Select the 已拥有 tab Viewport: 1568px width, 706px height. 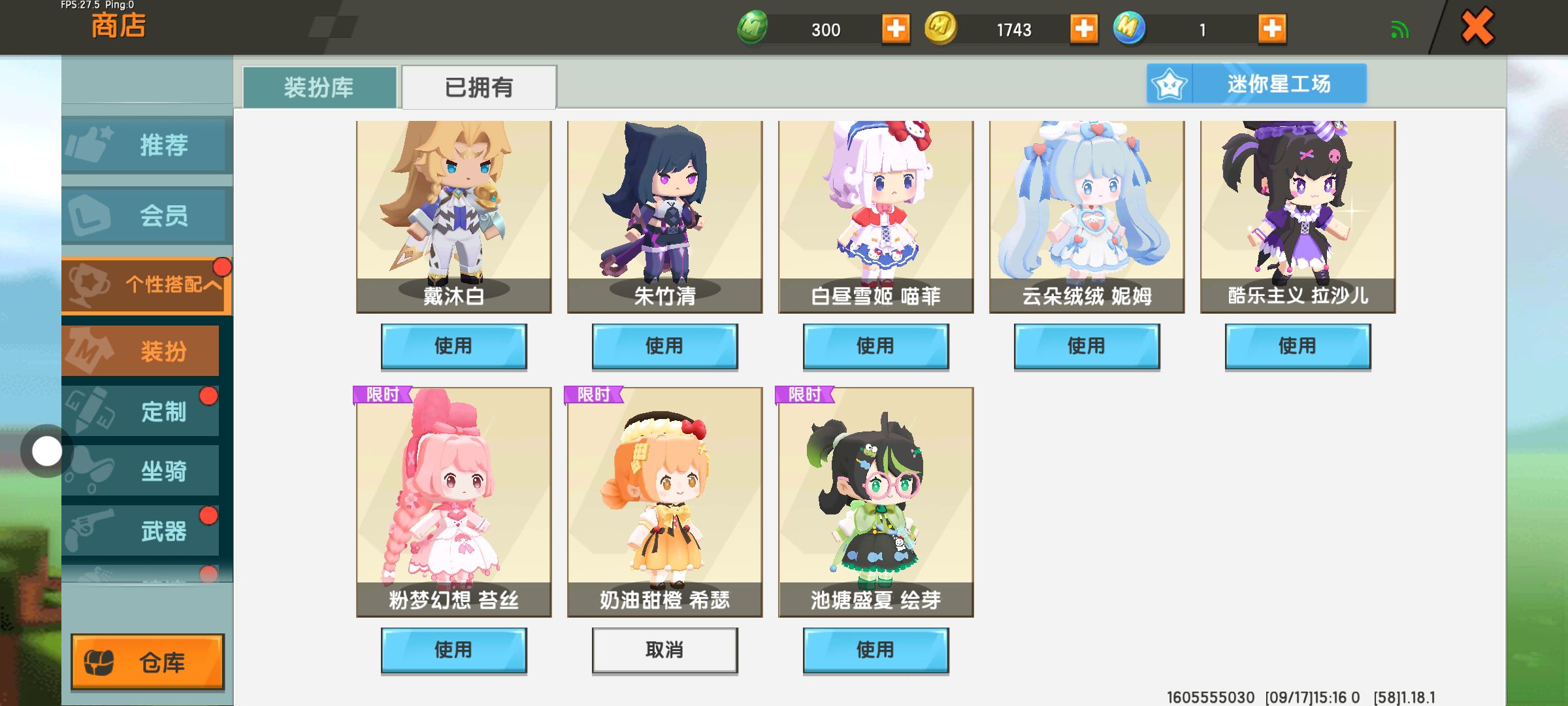pos(479,87)
